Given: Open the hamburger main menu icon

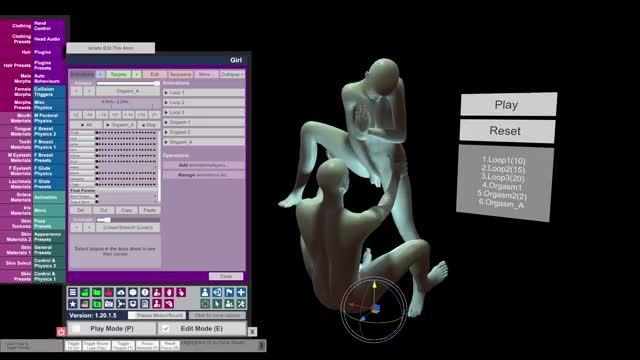Looking at the screenshot, I should pos(73,292).
